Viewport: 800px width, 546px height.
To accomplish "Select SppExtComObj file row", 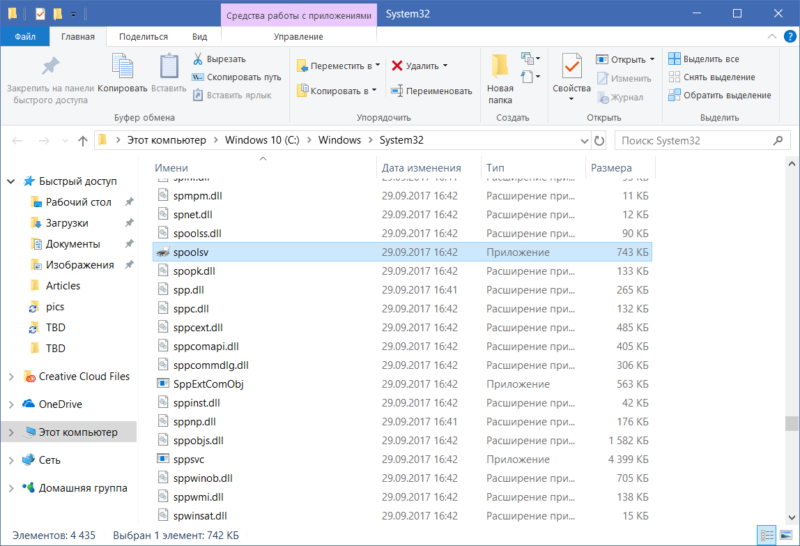I will click(x=402, y=384).
